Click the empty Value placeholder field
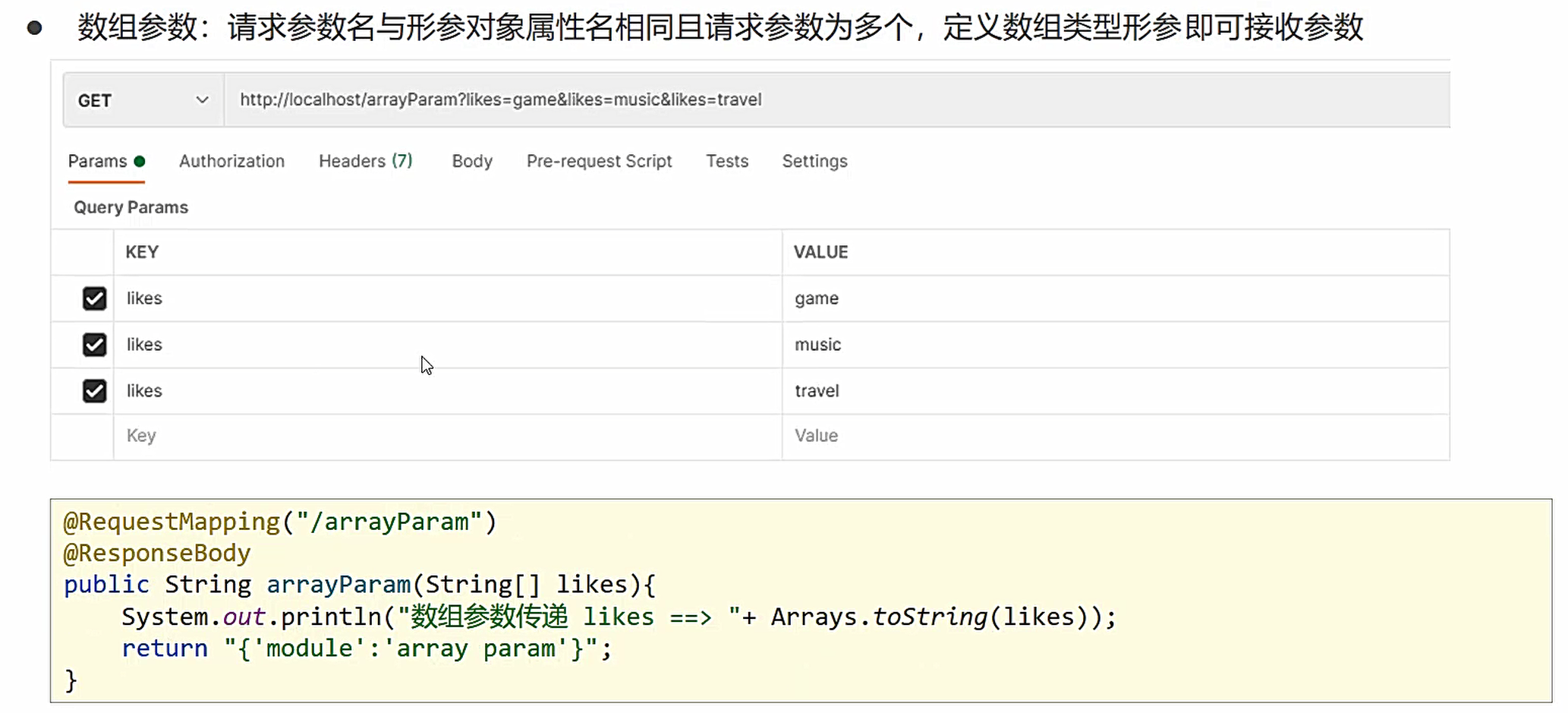The height and width of the screenshot is (713, 1568). tap(1116, 437)
